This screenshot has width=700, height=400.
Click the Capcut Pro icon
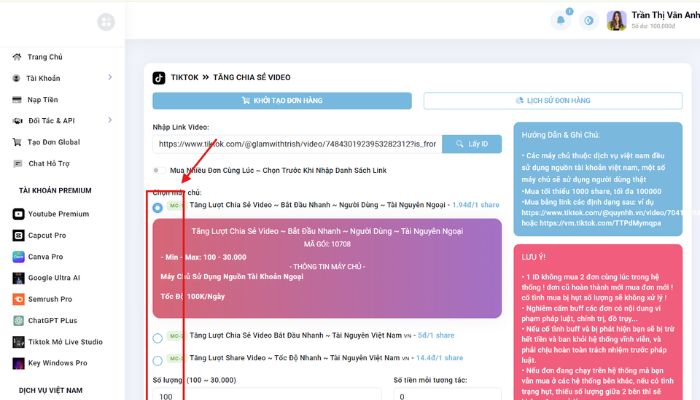coord(18,235)
